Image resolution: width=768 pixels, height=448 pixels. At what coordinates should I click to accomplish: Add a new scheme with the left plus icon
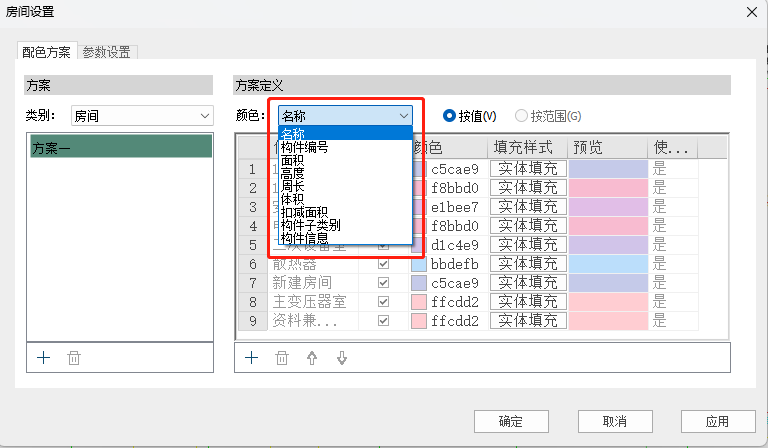point(44,358)
